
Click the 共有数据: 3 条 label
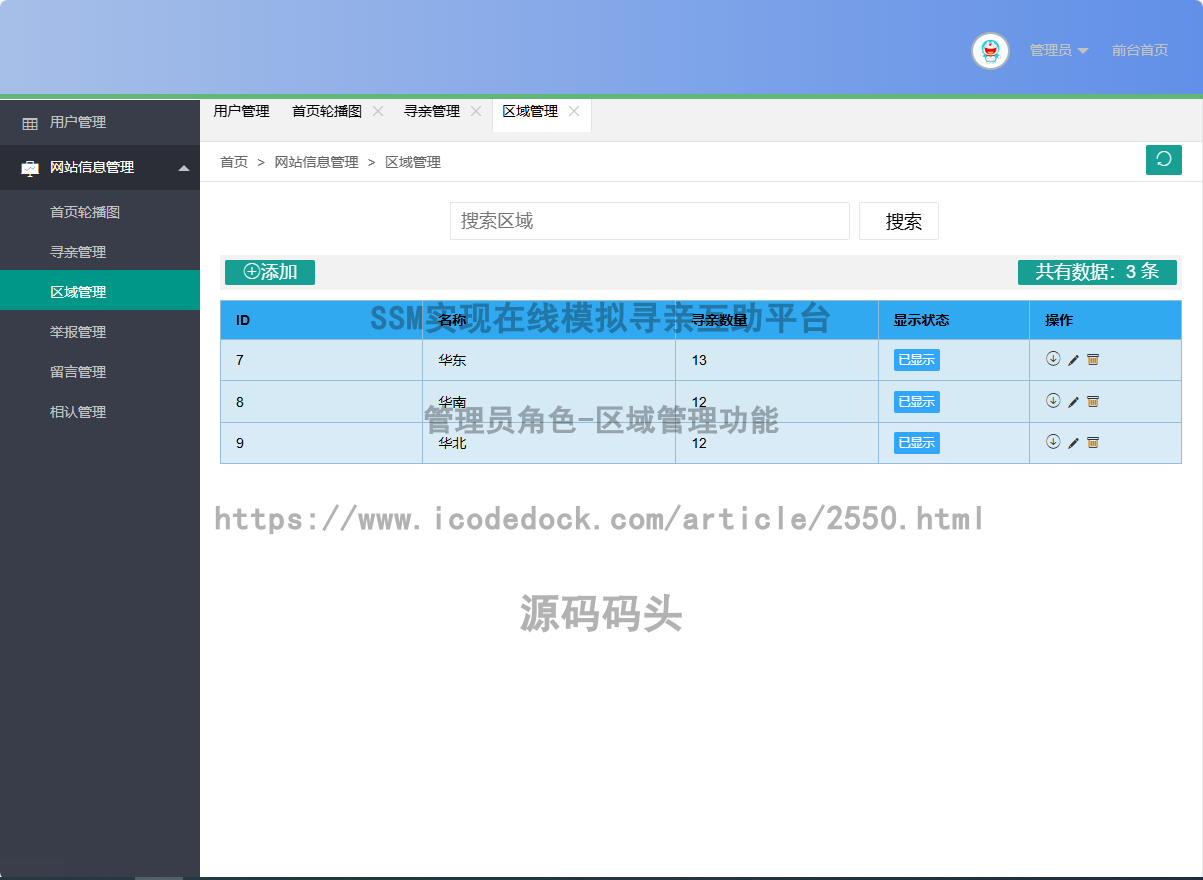click(1097, 272)
